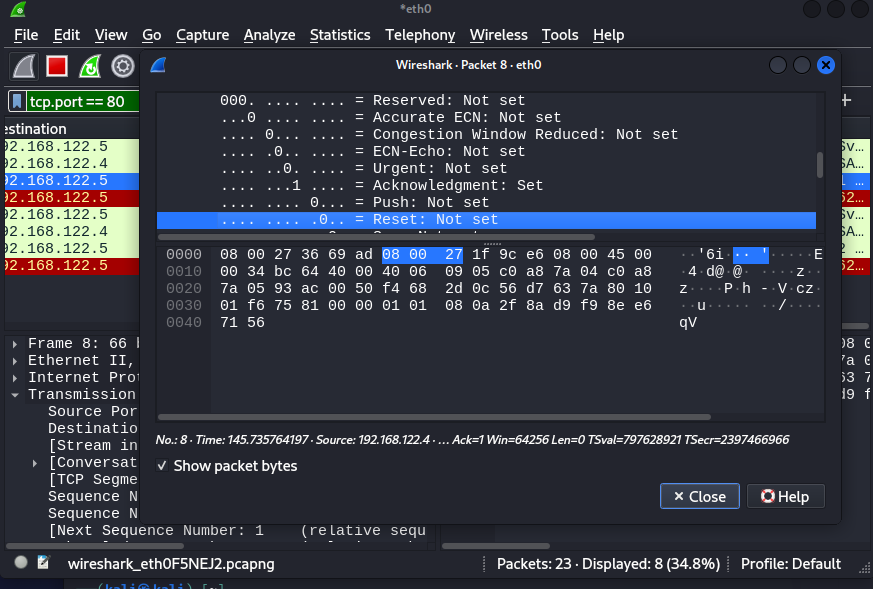Expand the Internet Protocol tree node
This screenshot has width=873, height=589.
point(15,378)
